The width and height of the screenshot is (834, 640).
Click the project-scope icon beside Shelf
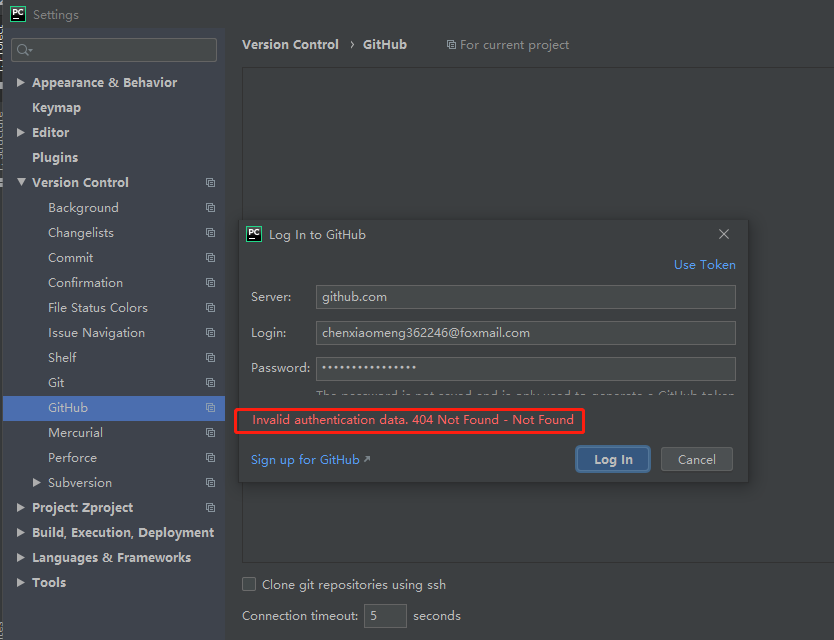tap(211, 358)
